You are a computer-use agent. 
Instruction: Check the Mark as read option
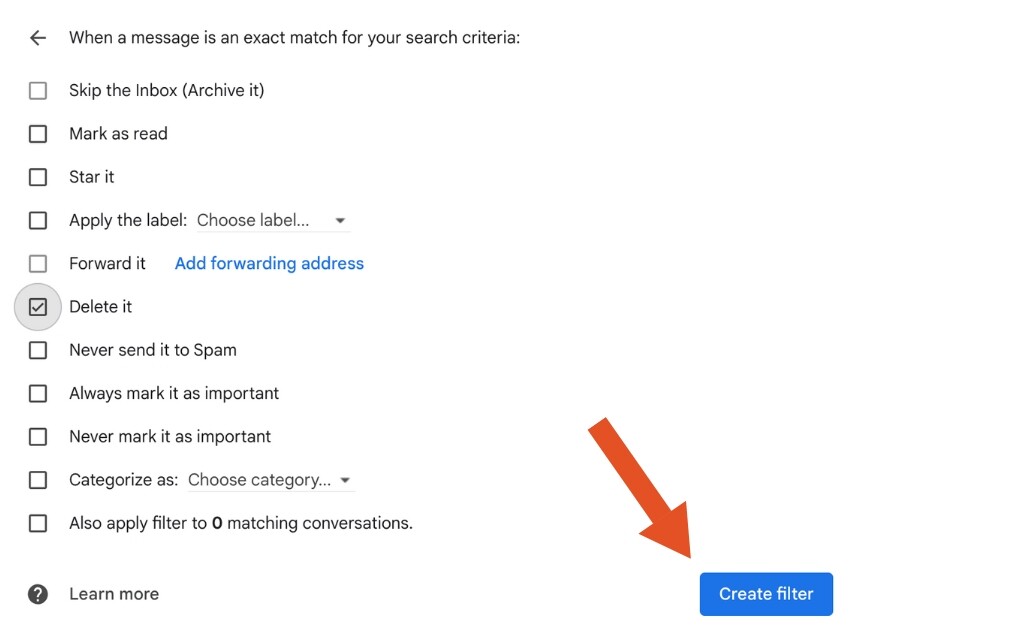click(38, 134)
